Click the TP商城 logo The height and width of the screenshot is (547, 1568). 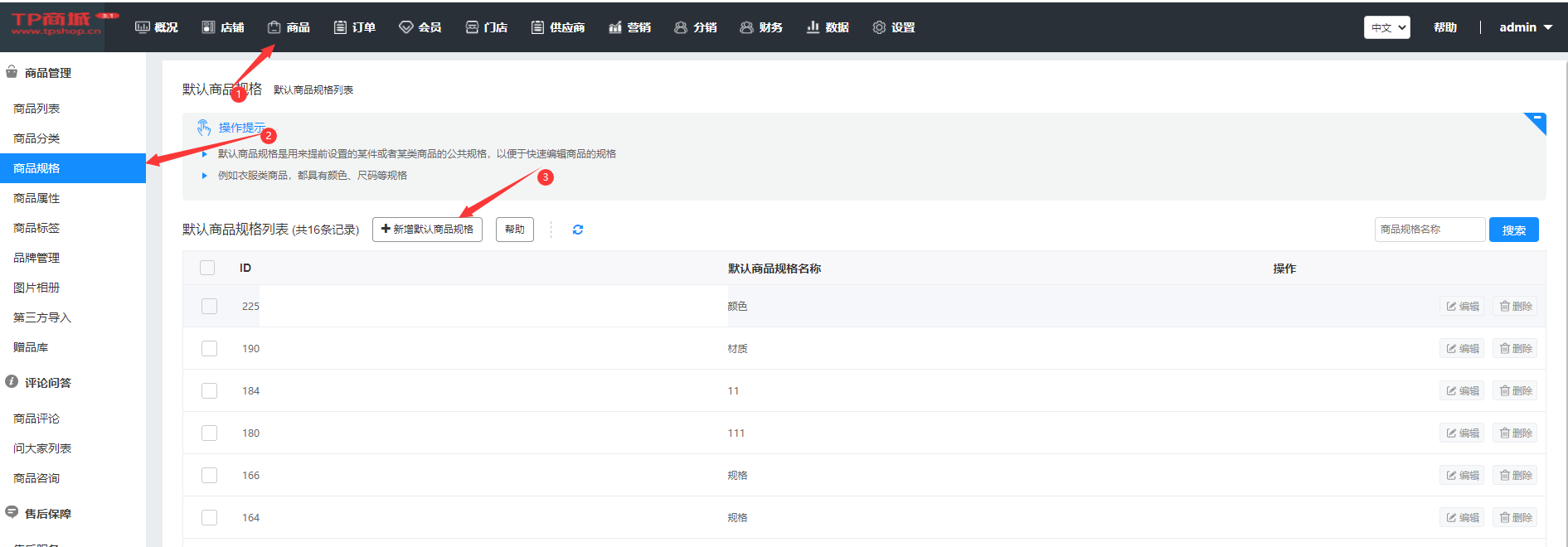pos(55,25)
